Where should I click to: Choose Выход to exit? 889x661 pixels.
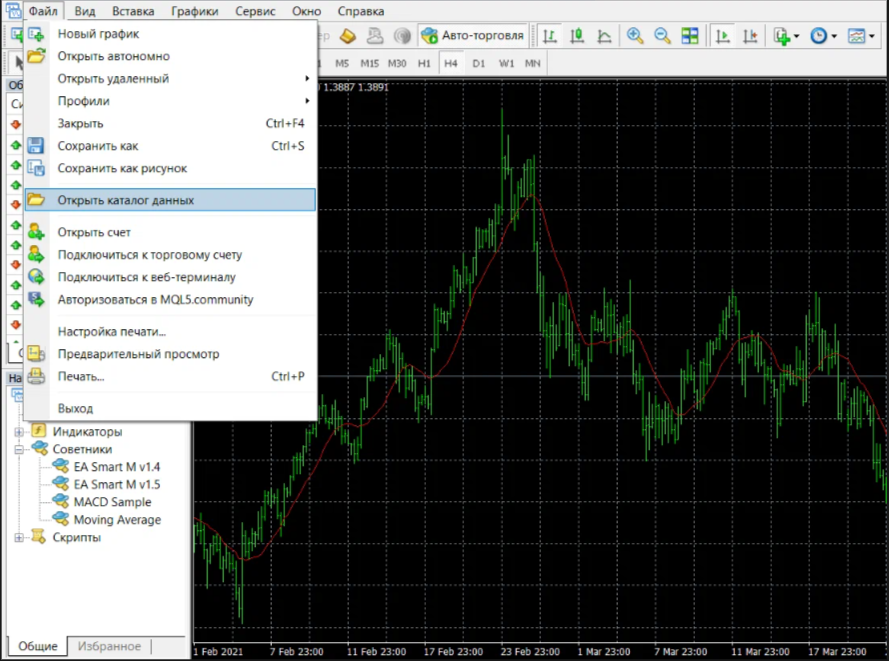click(170, 409)
